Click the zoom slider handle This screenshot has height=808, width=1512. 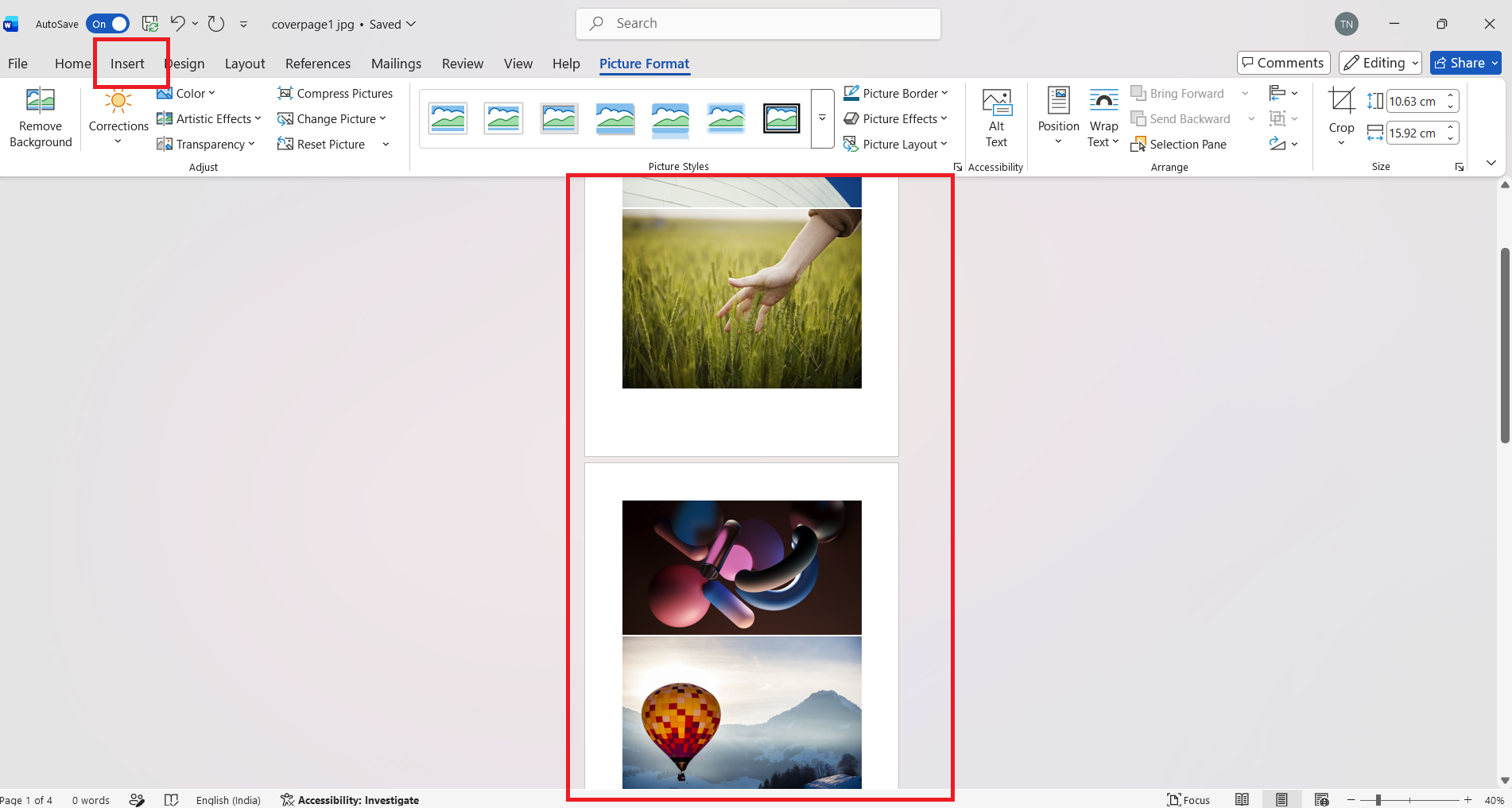pos(1378,800)
